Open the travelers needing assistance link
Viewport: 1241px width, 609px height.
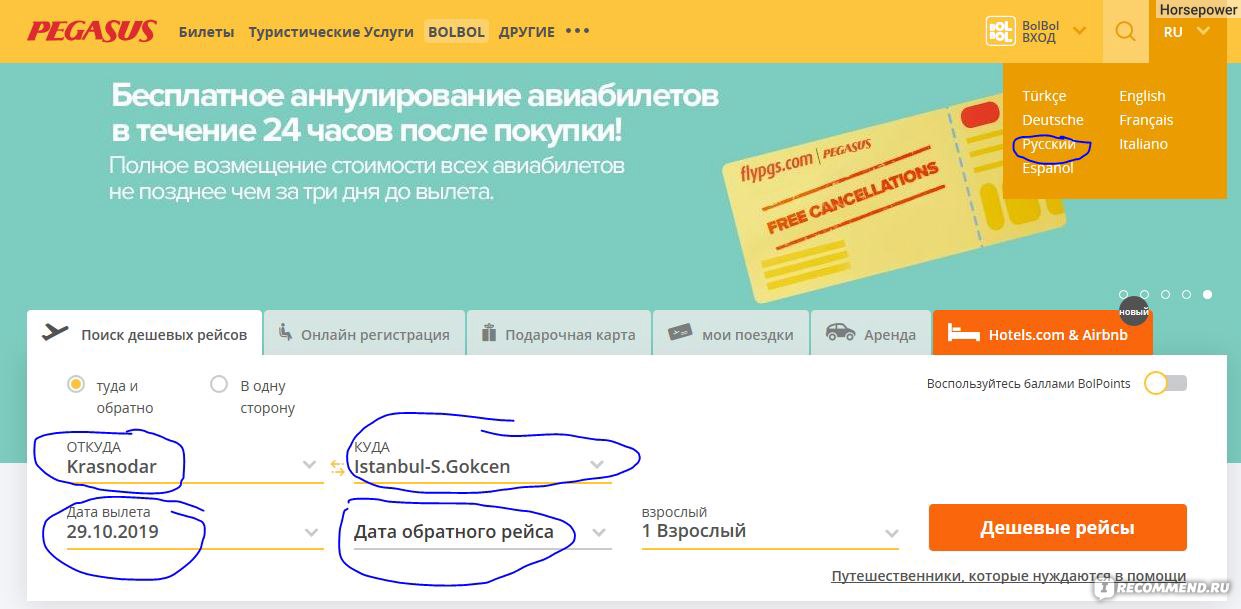tap(1008, 576)
